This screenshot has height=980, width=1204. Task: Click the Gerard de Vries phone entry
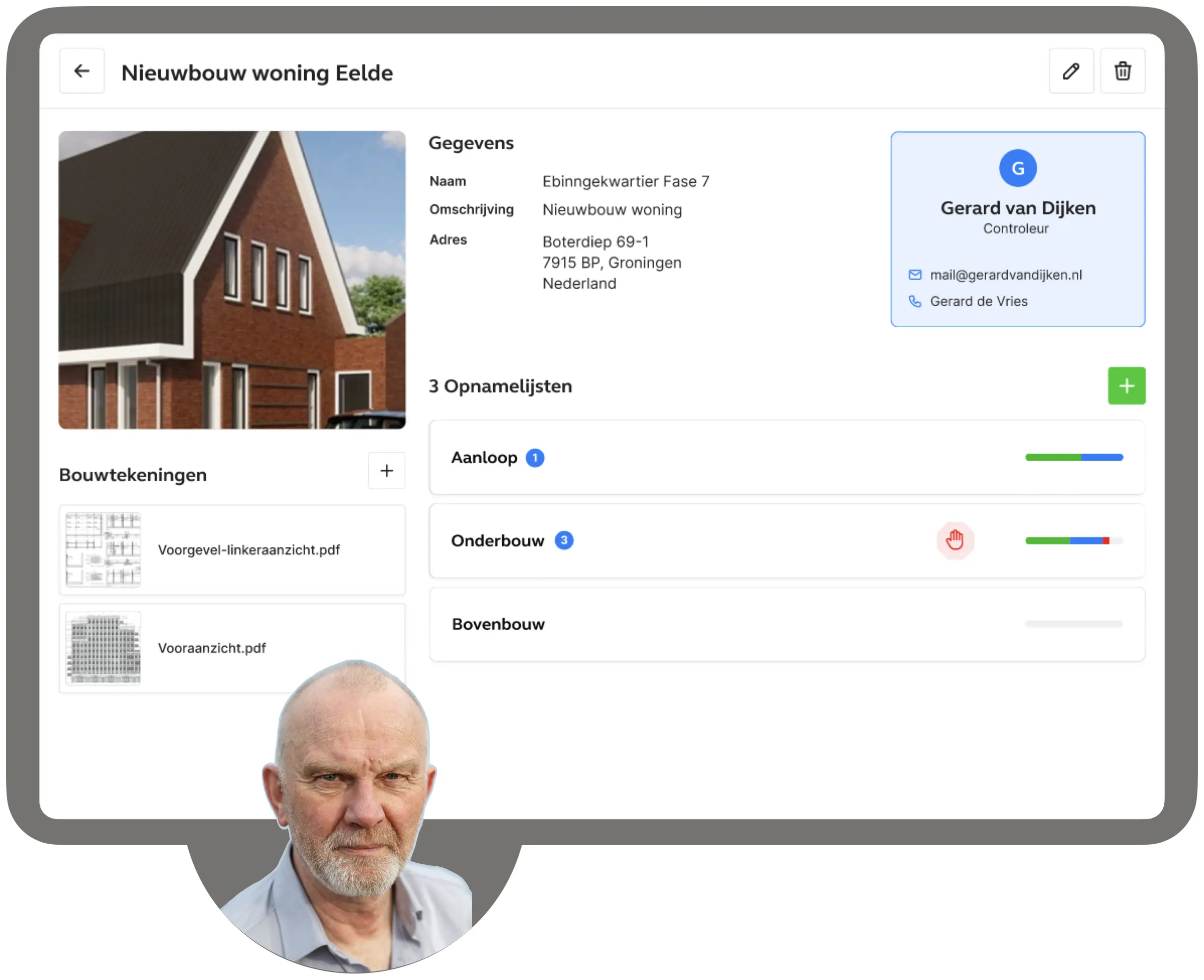[x=978, y=301]
